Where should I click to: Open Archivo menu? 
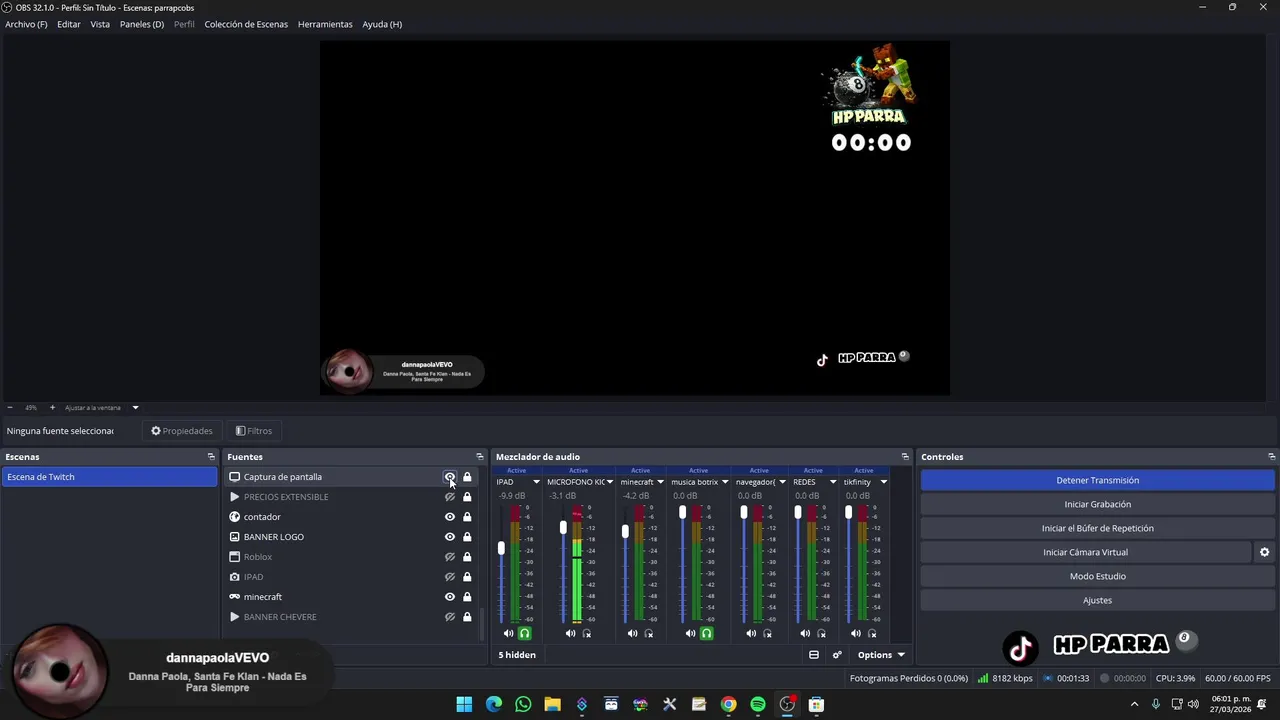[26, 24]
